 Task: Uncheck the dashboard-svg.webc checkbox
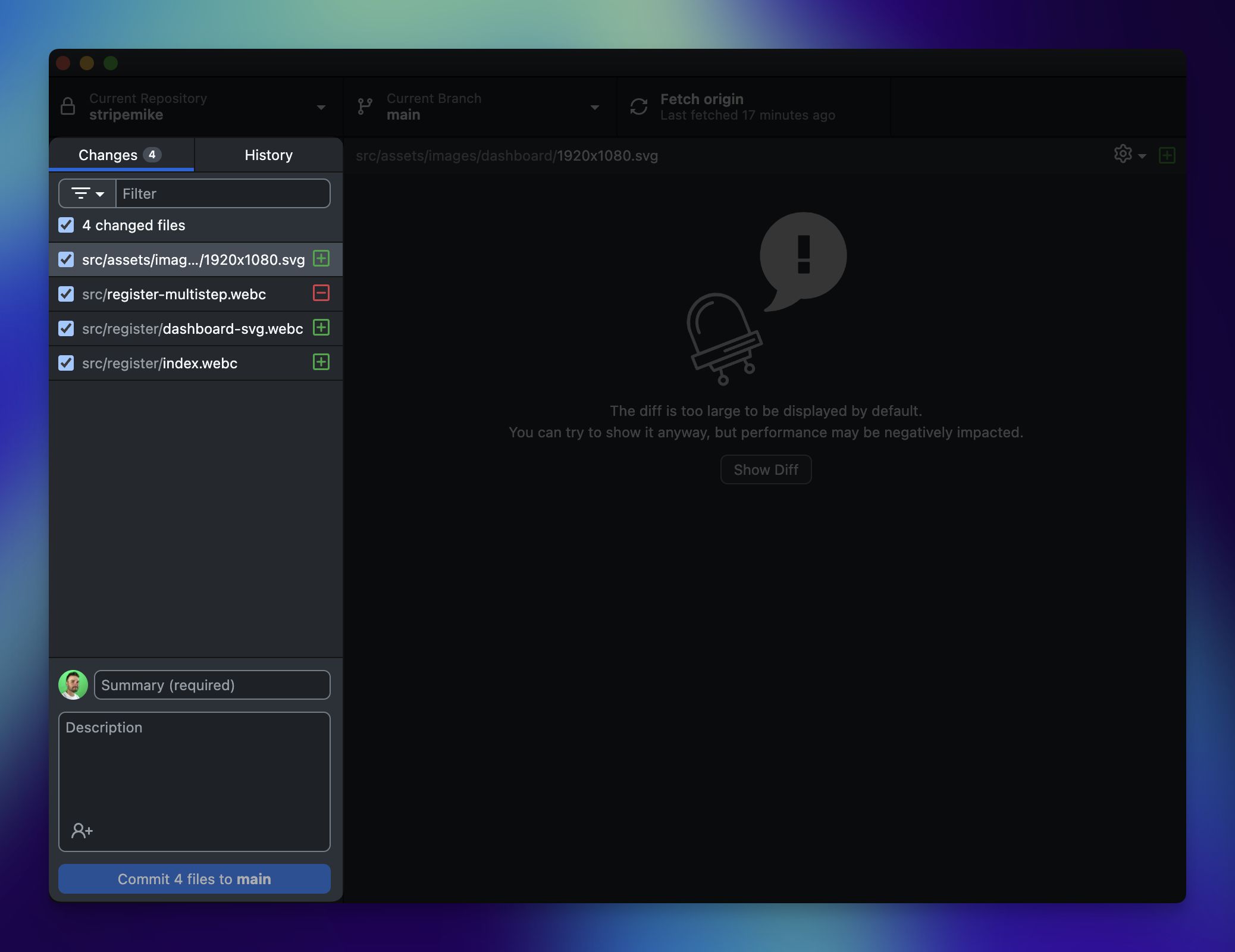[x=66, y=328]
